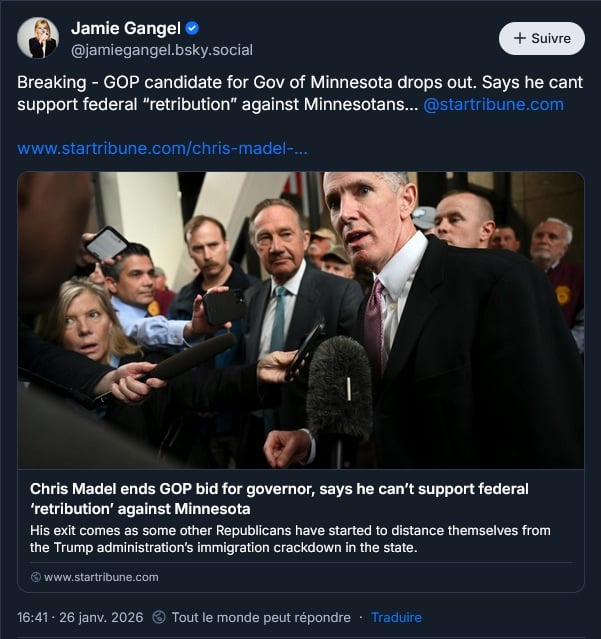This screenshot has width=601, height=639.
Task: Click the card description about his exit
Action: pos(290,539)
